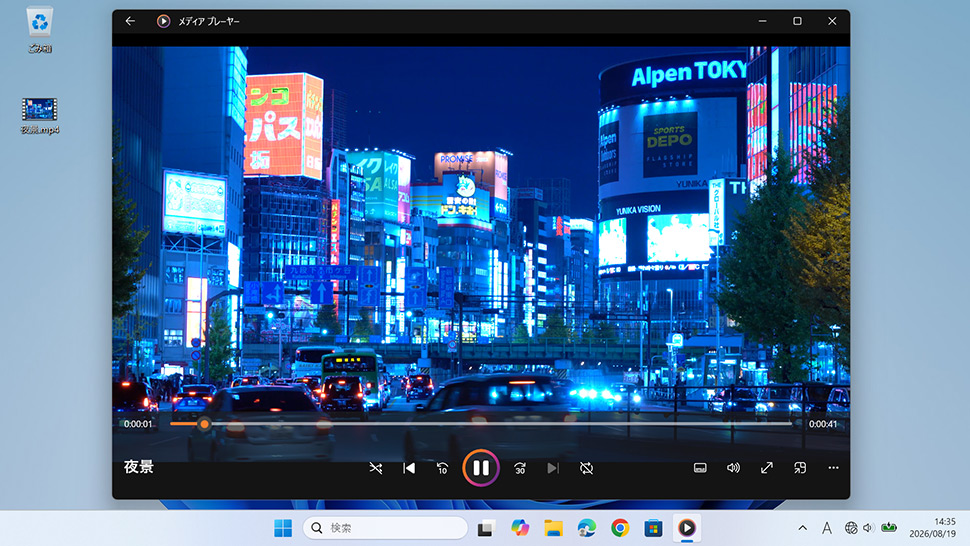Go to next track button
Image resolution: width=970 pixels, height=546 pixels.
(553, 468)
